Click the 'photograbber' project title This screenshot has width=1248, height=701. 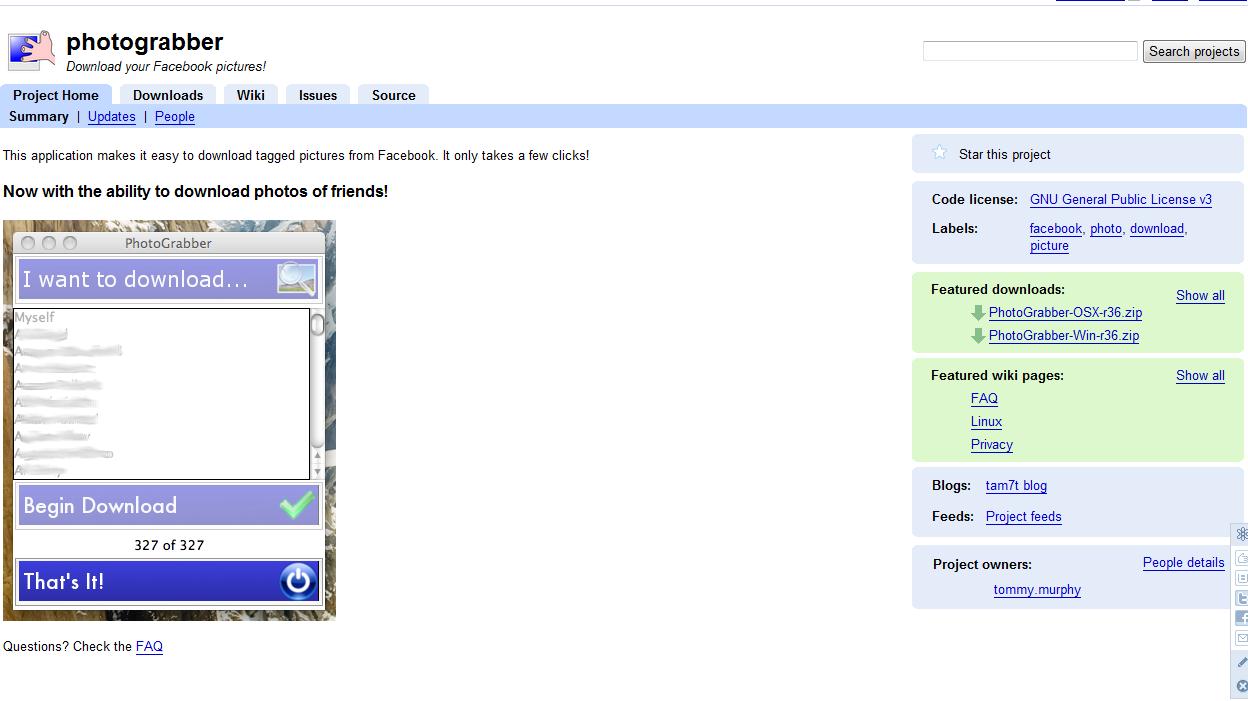coord(145,42)
